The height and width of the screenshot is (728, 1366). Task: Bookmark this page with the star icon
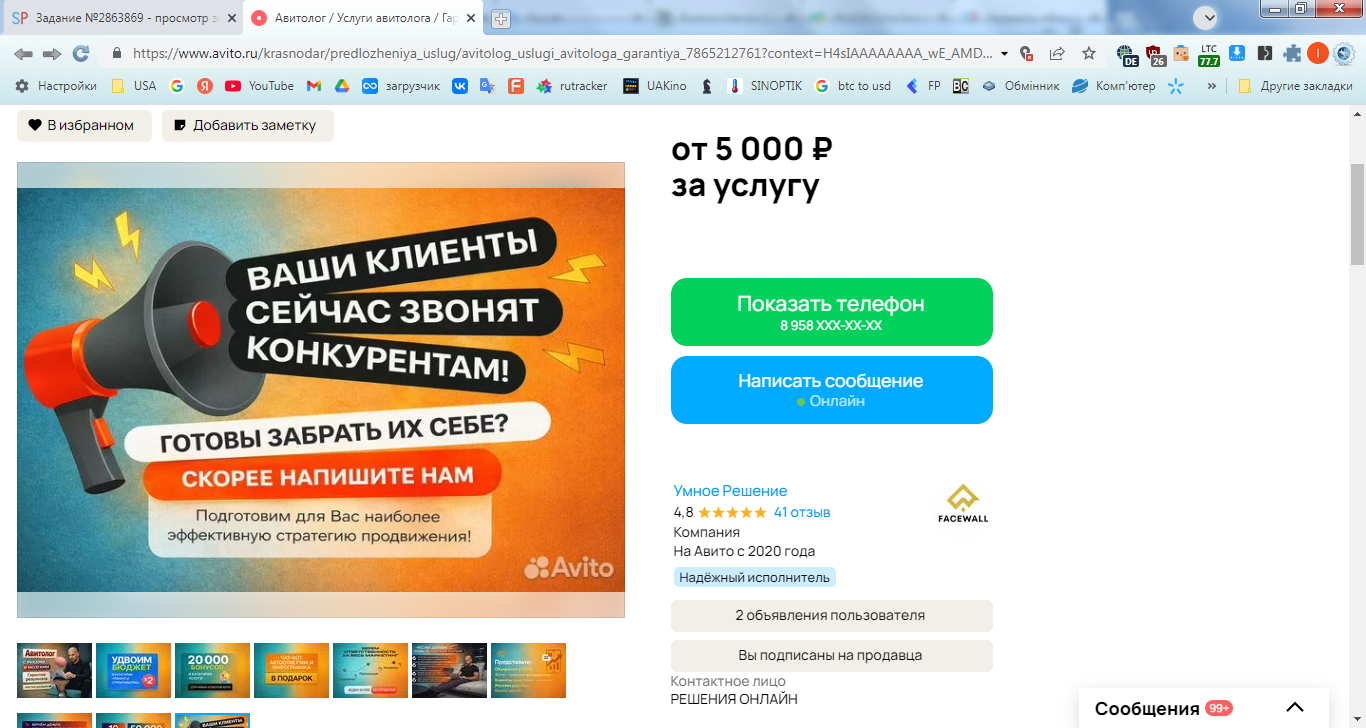tap(1089, 53)
